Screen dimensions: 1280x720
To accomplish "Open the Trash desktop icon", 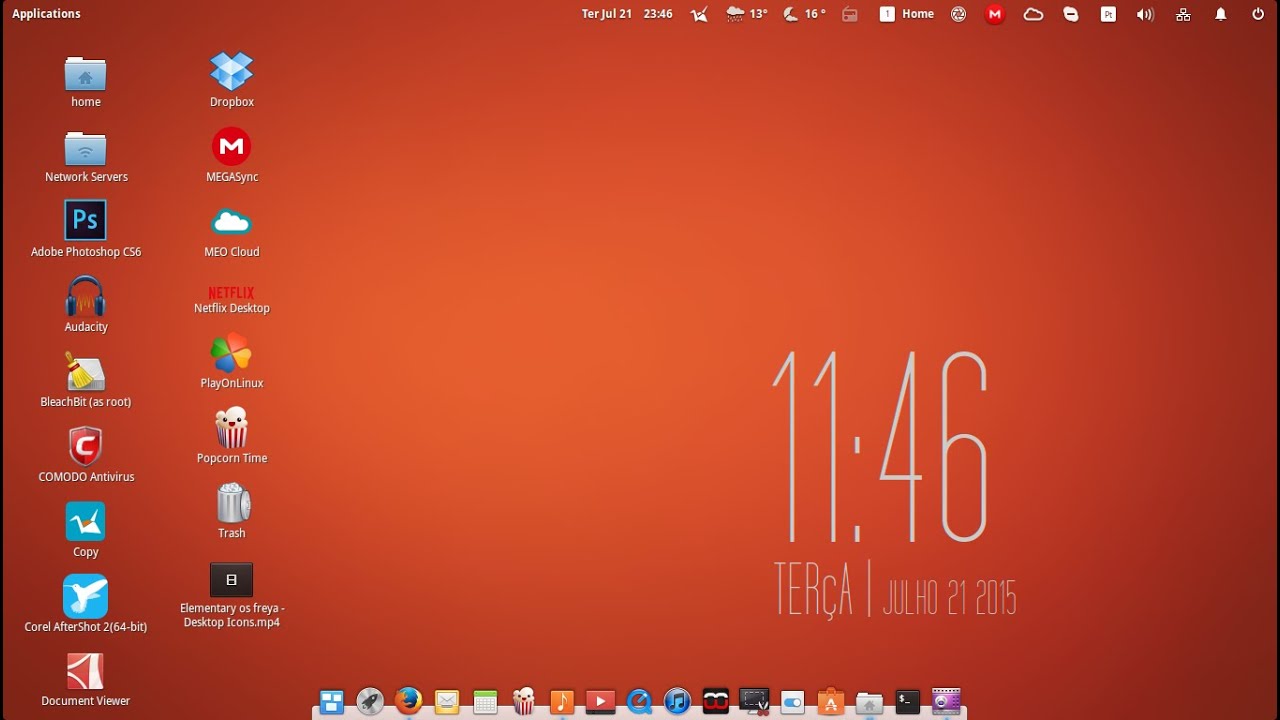I will [231, 503].
